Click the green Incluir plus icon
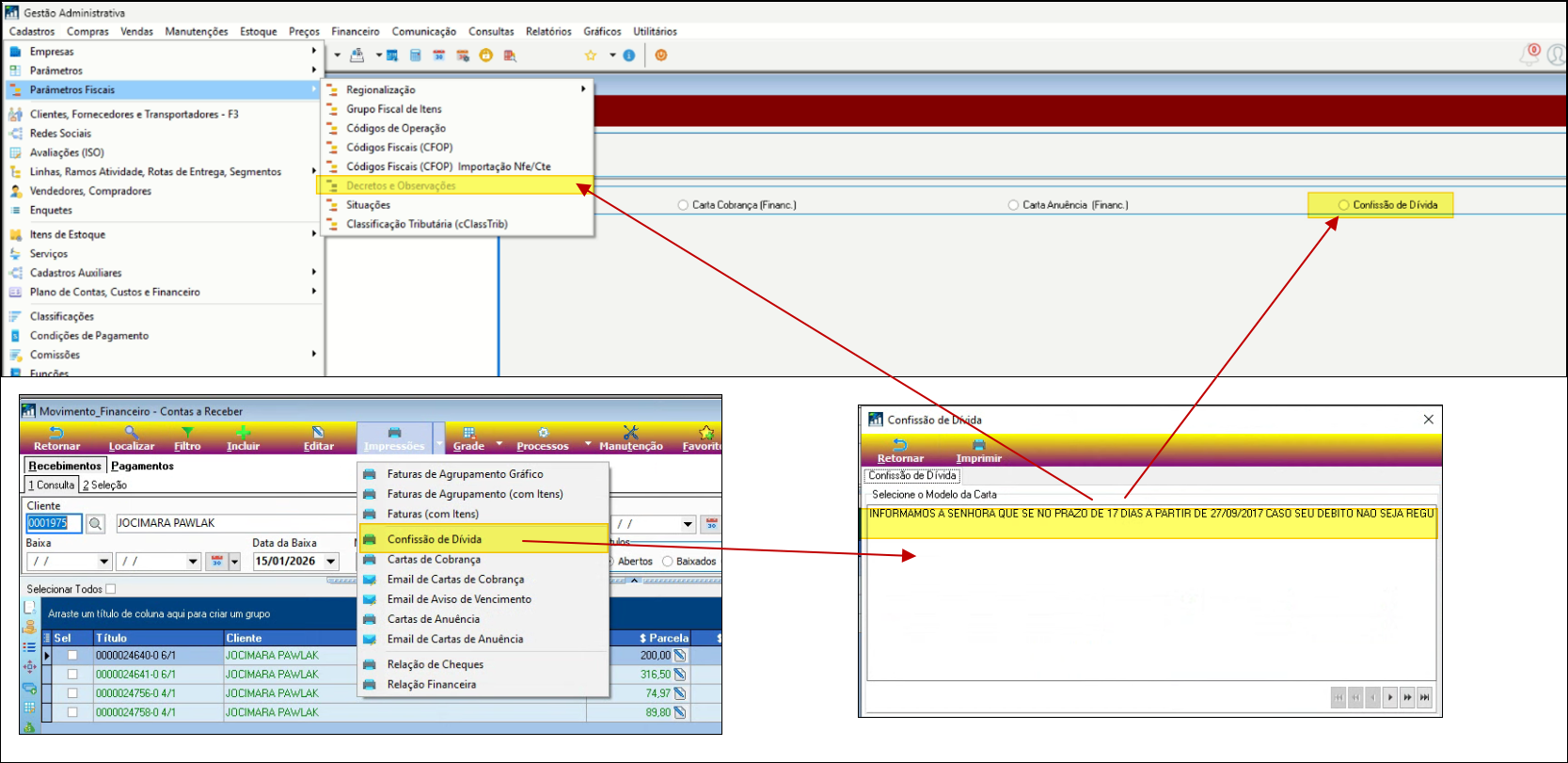 243,437
